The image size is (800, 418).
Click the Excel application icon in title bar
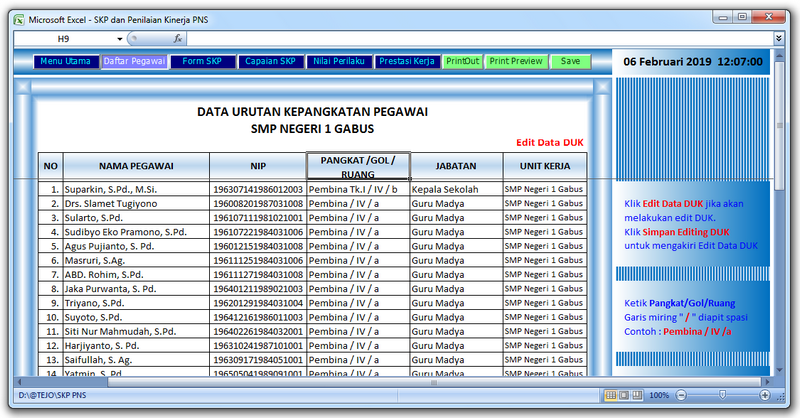[19, 20]
